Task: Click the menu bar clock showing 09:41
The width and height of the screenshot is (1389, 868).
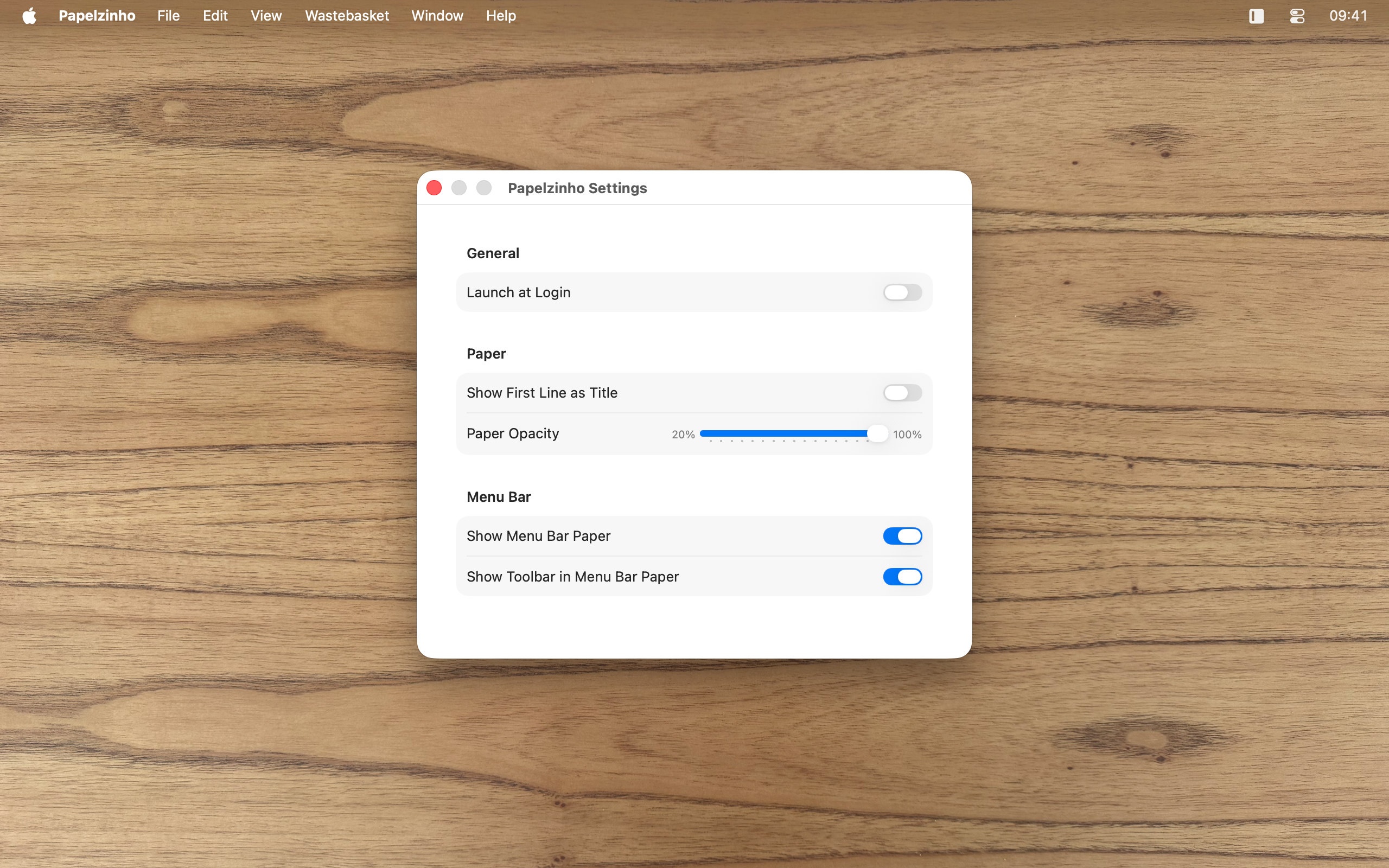Action: [1348, 16]
